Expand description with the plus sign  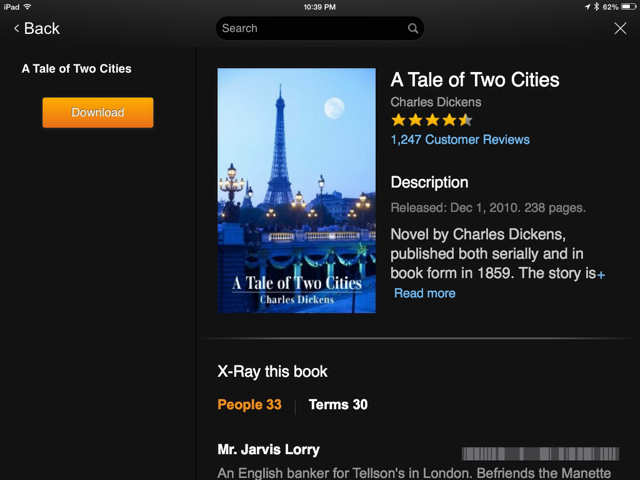point(601,275)
